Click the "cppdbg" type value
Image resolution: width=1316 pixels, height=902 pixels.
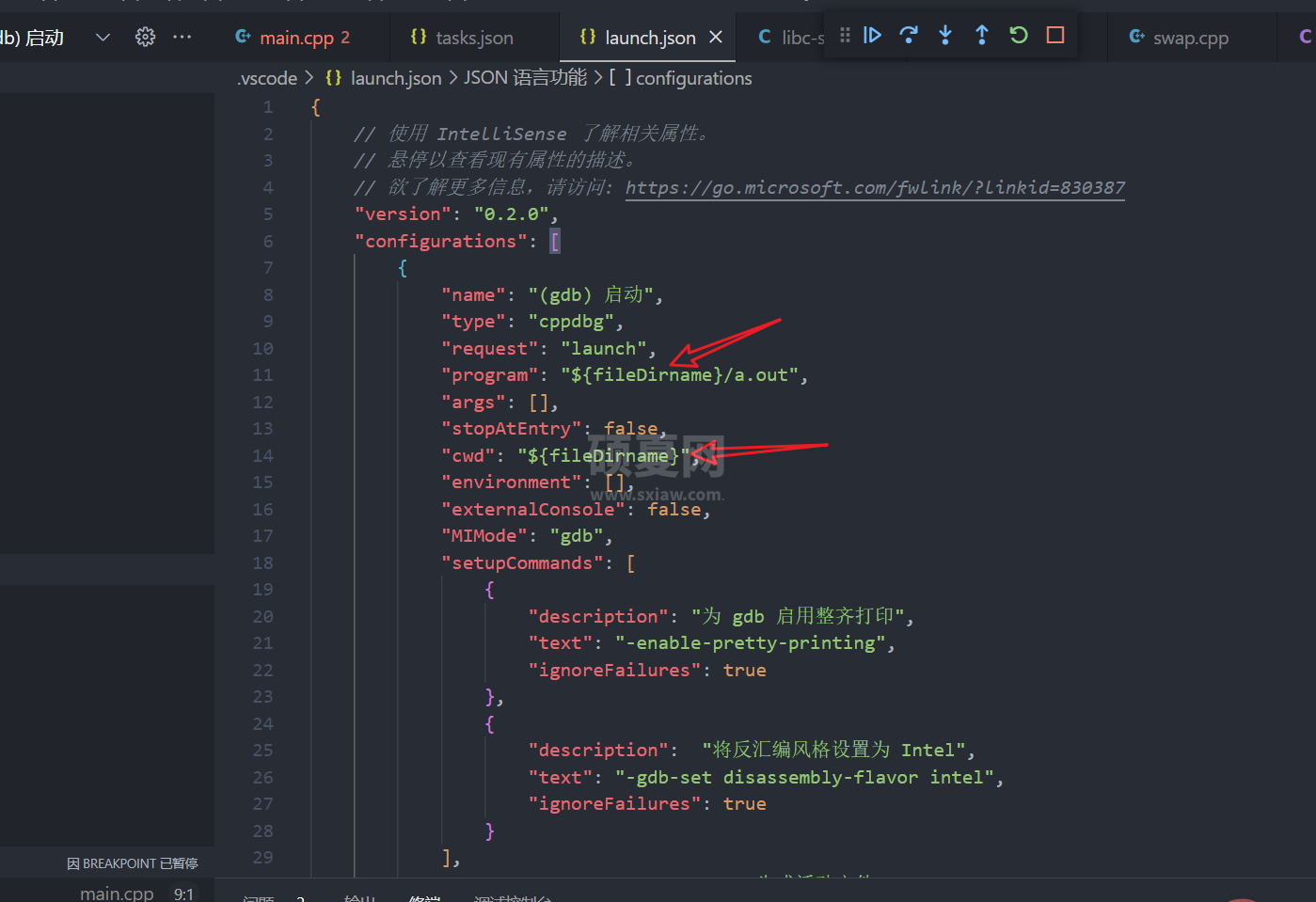[571, 322]
